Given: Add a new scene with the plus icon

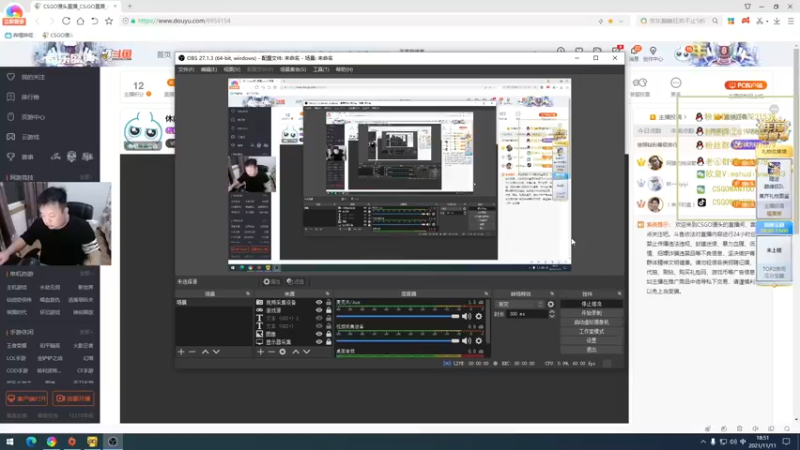Looking at the screenshot, I should pos(181,352).
